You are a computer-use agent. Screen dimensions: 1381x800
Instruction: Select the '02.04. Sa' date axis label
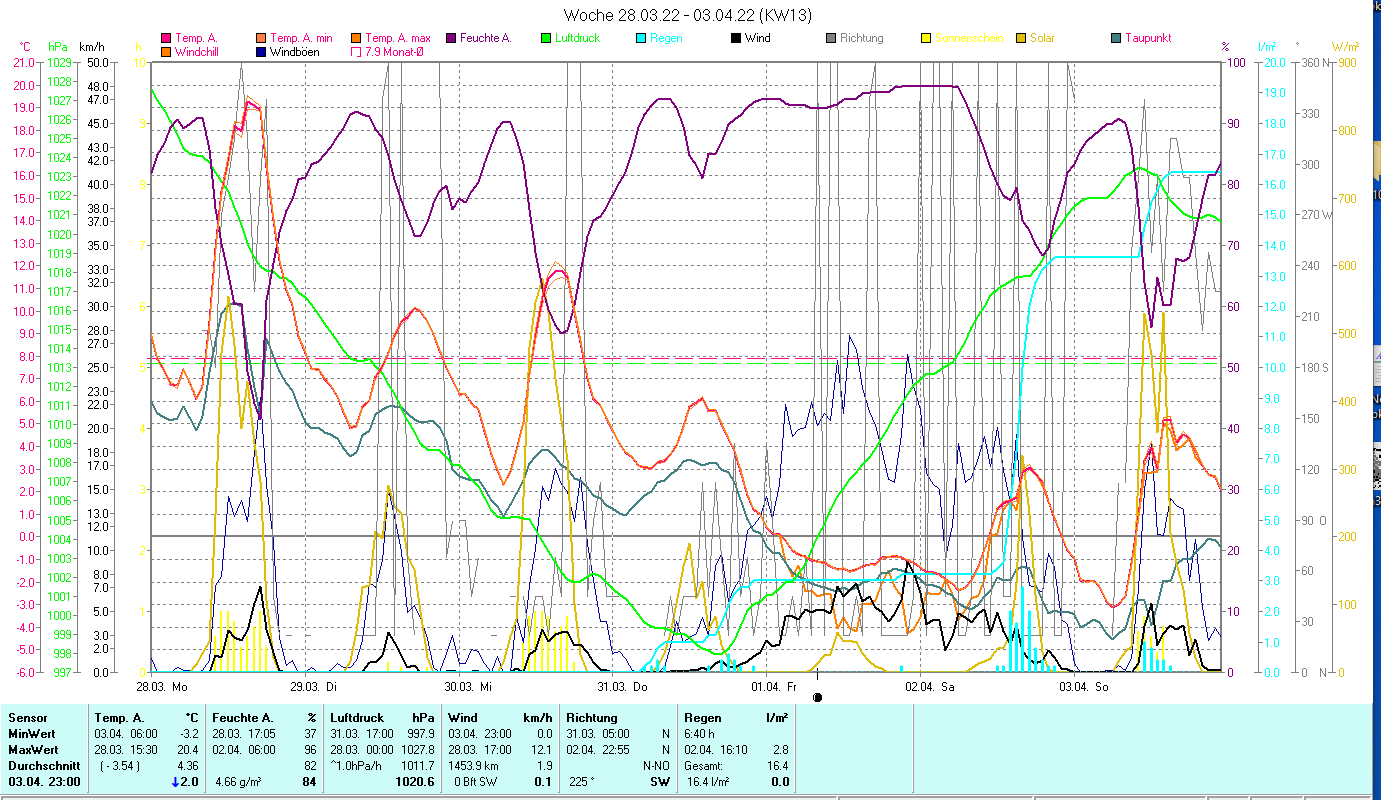[x=929, y=687]
